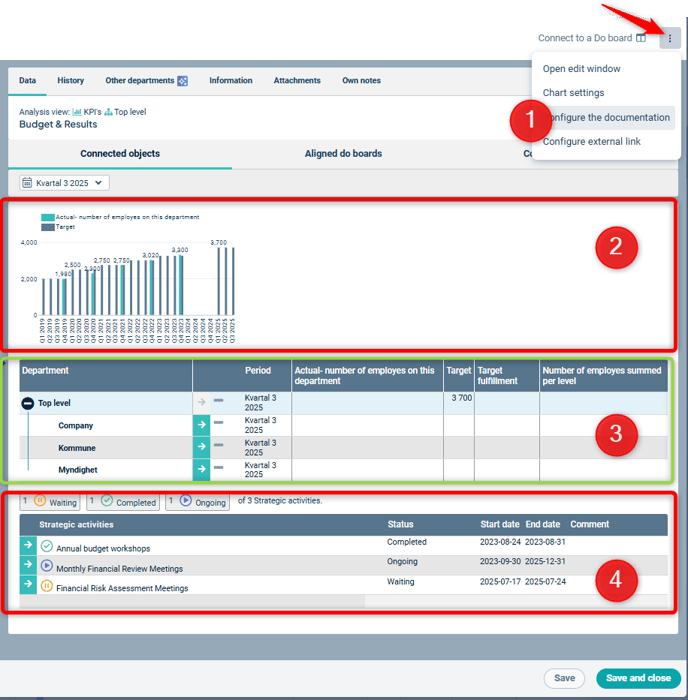Click the teal Actual legend color swatch
Viewport: 688px width, 700px height.
click(47, 217)
